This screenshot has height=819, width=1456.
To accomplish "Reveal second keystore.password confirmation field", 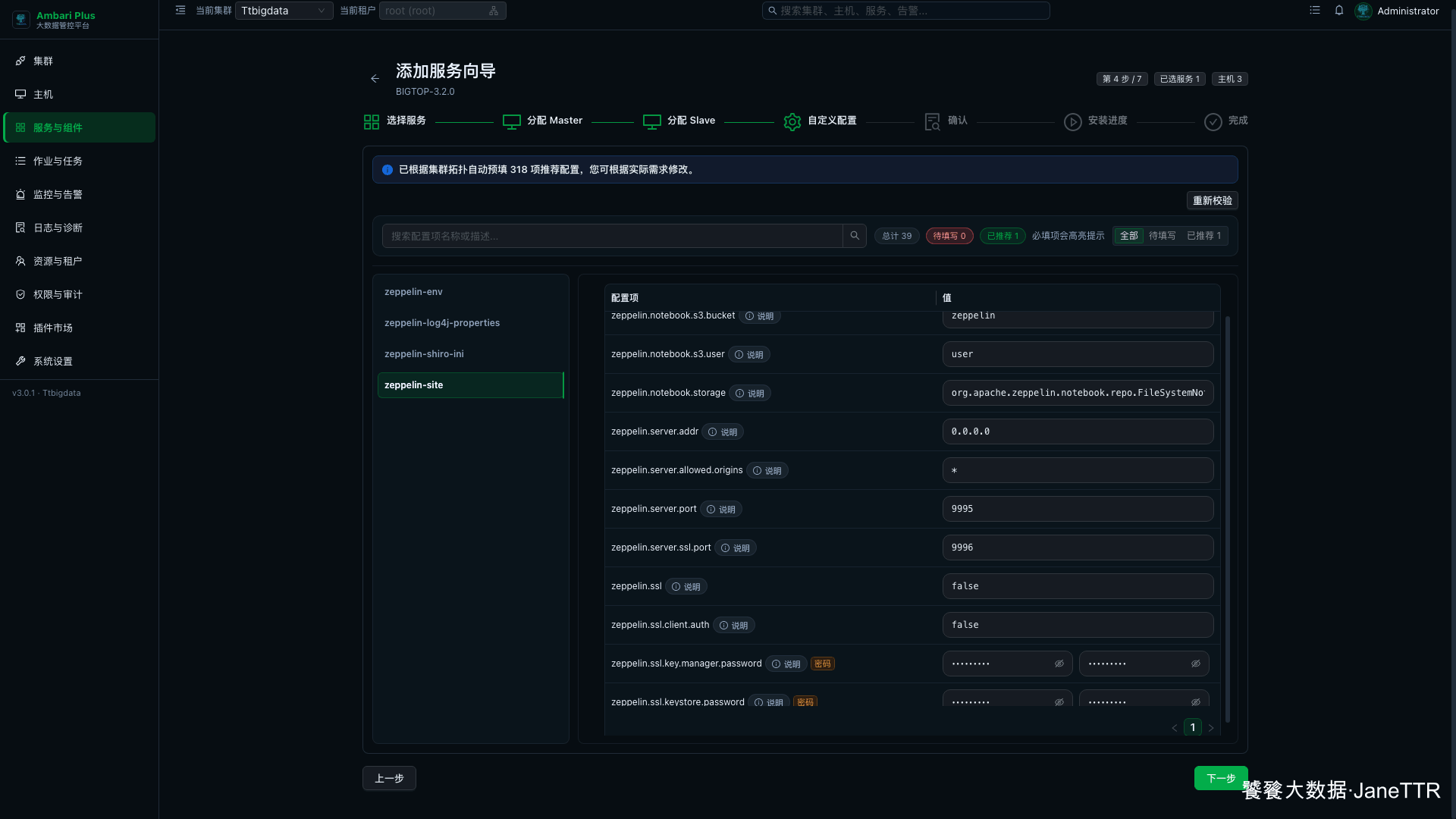I will [1196, 702].
